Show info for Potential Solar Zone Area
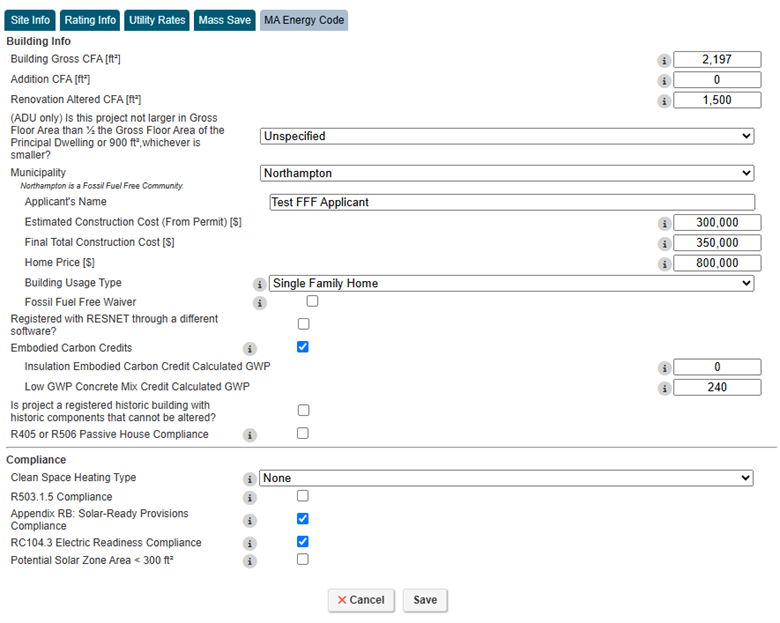The width and height of the screenshot is (780, 623). pyautogui.click(x=250, y=562)
